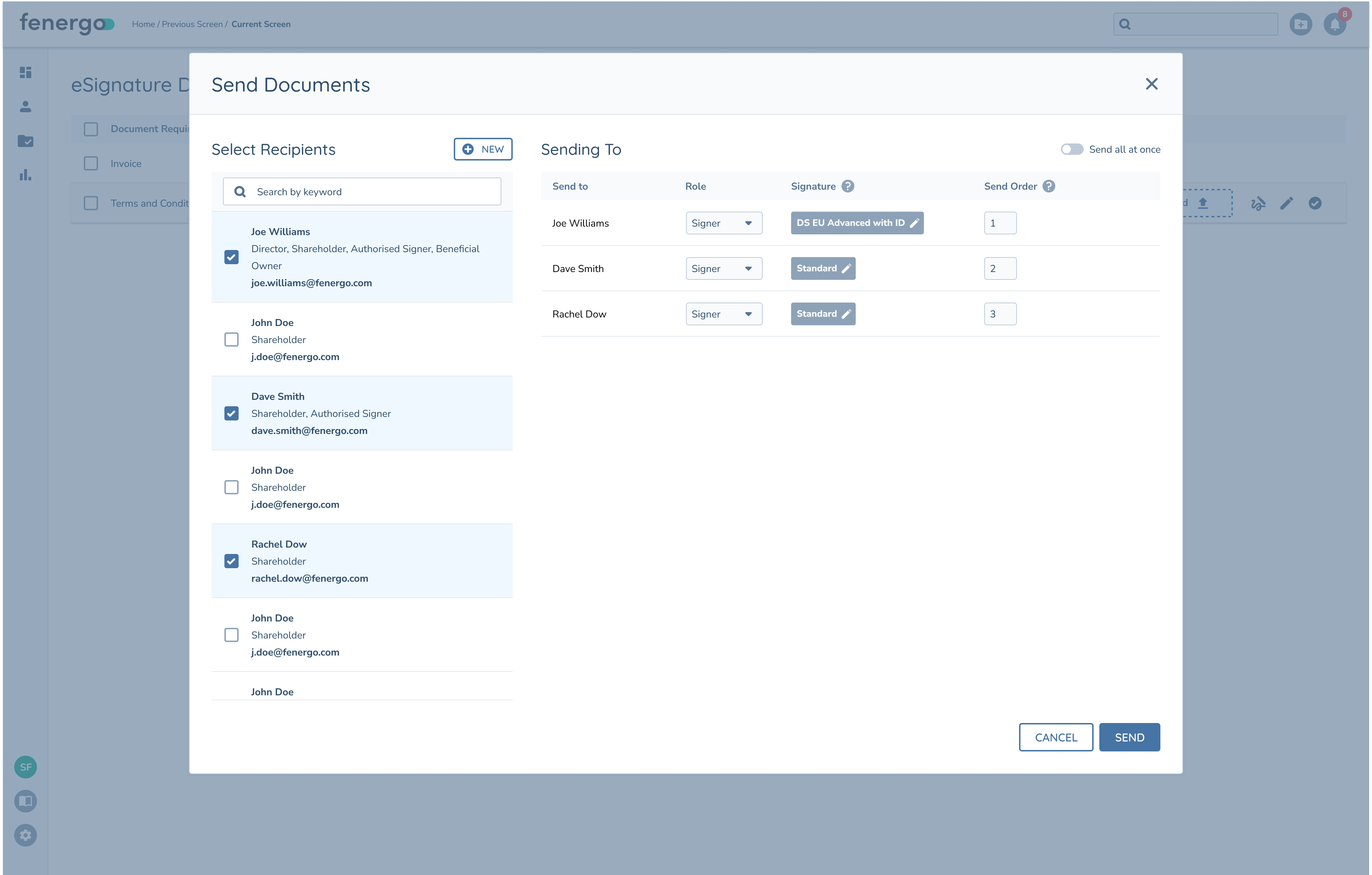Viewport: 1372px width, 875px height.
Task: Click the Search by keyword field
Action: coord(362,192)
